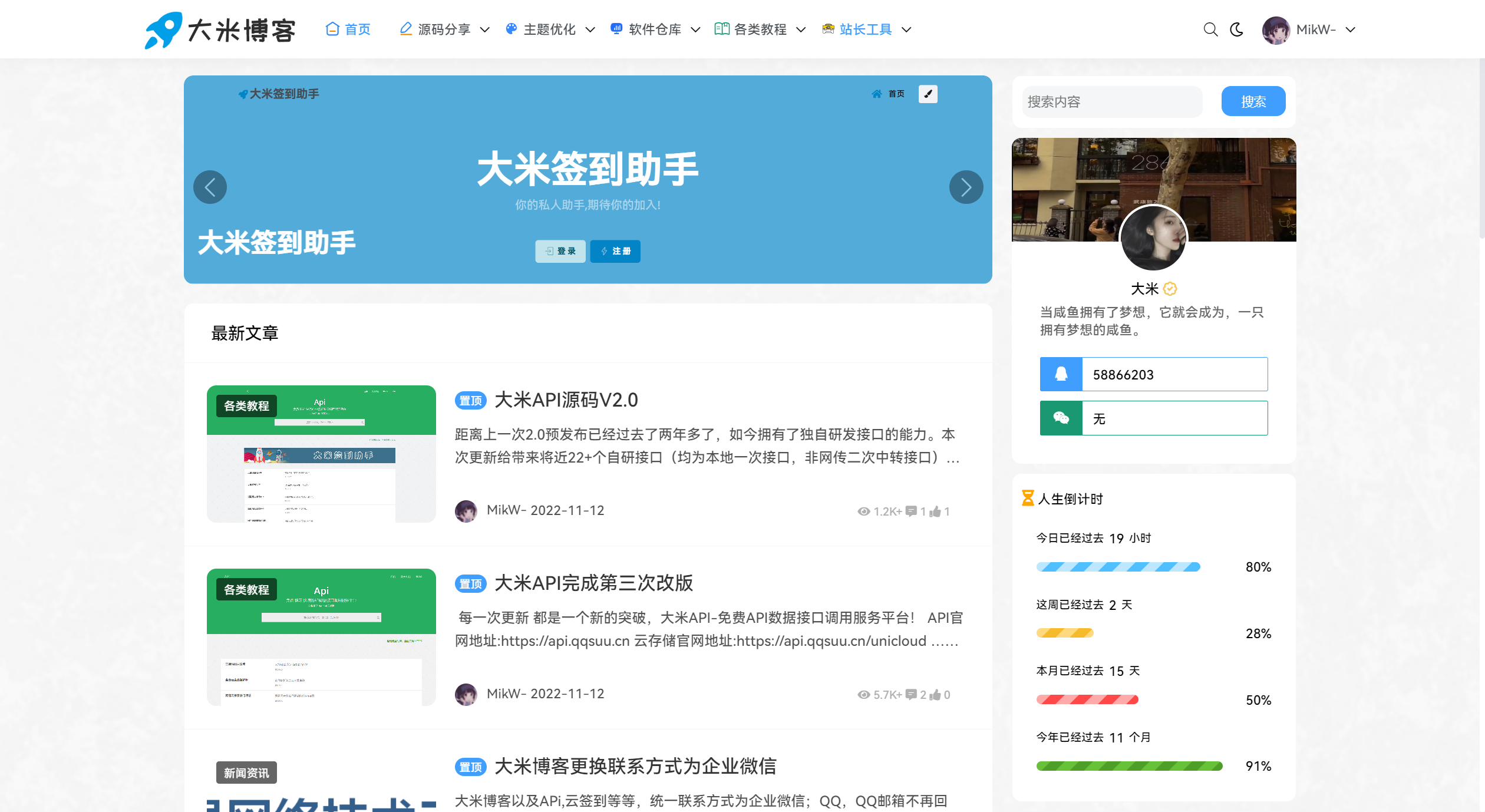Advance to next carousel slide

tap(966, 187)
